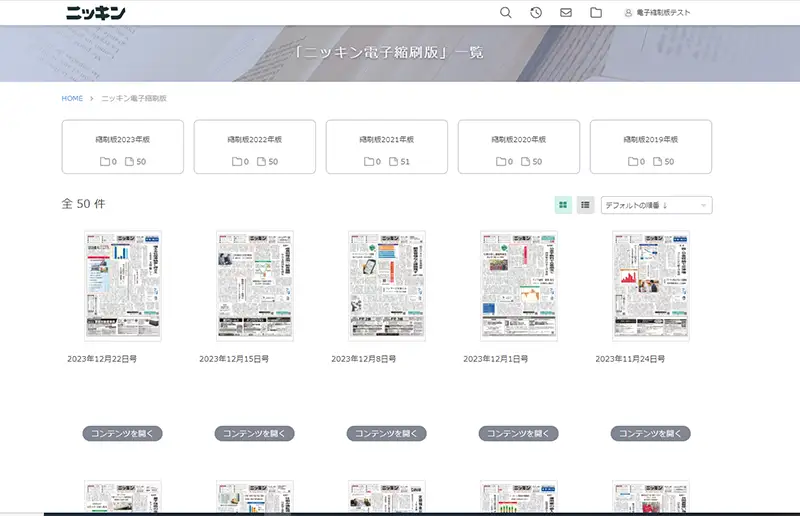Switch to grid view
Image resolution: width=800 pixels, height=516 pixels.
point(563,205)
